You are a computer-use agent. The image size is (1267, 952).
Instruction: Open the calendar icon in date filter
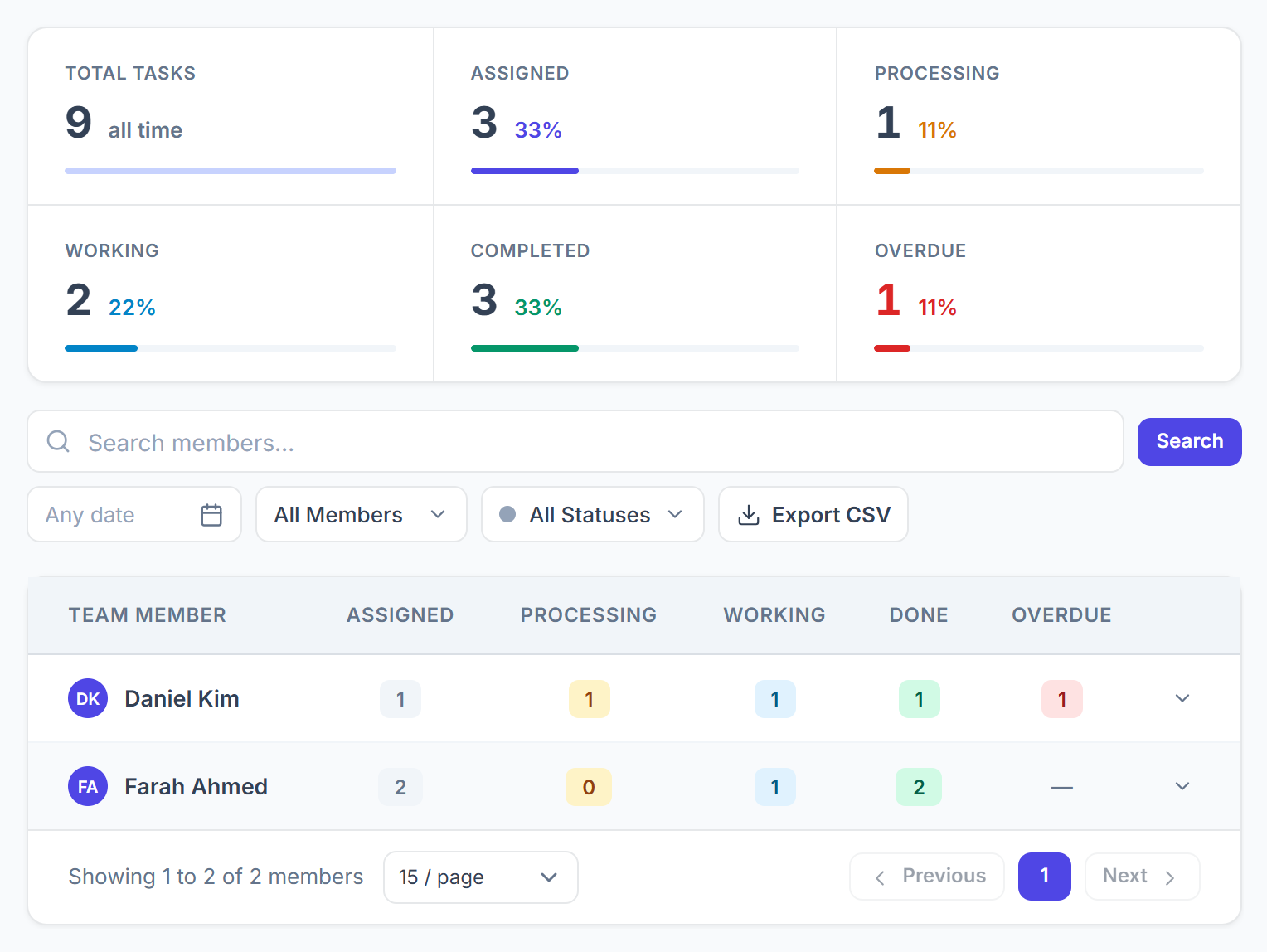click(211, 515)
